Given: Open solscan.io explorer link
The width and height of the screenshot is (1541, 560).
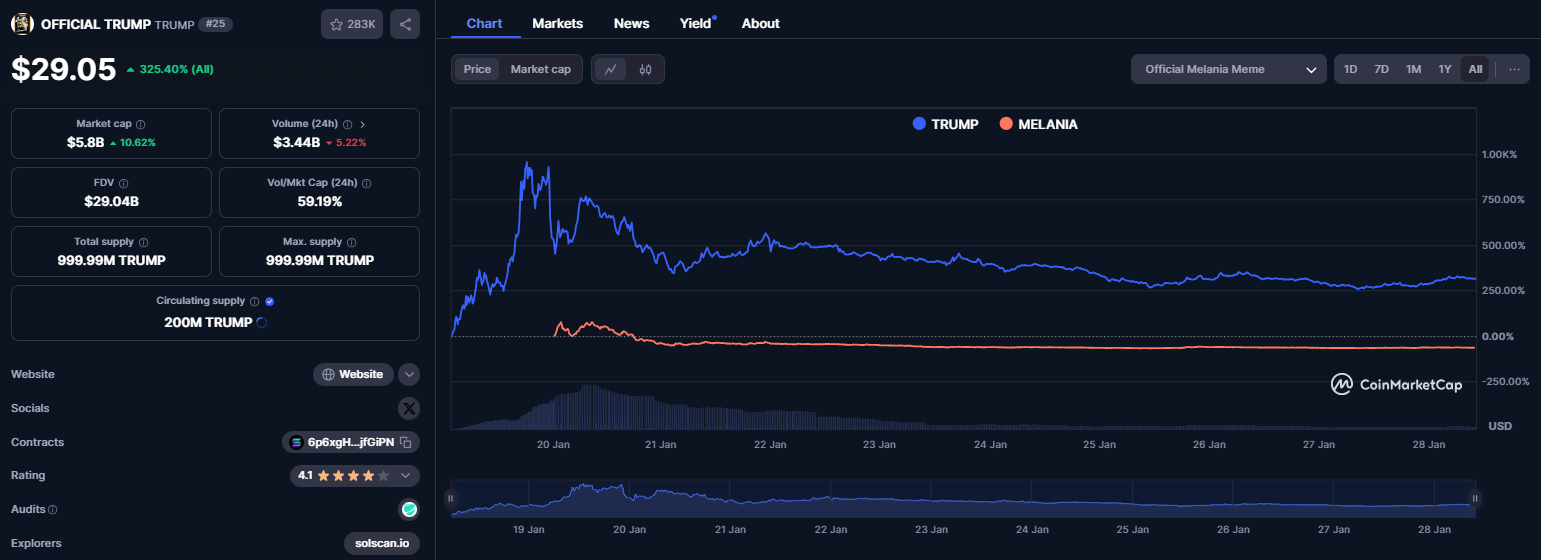Looking at the screenshot, I should [382, 543].
